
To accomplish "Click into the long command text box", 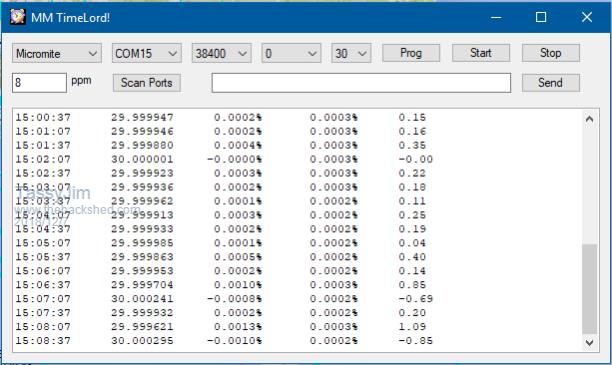I will [x=361, y=83].
